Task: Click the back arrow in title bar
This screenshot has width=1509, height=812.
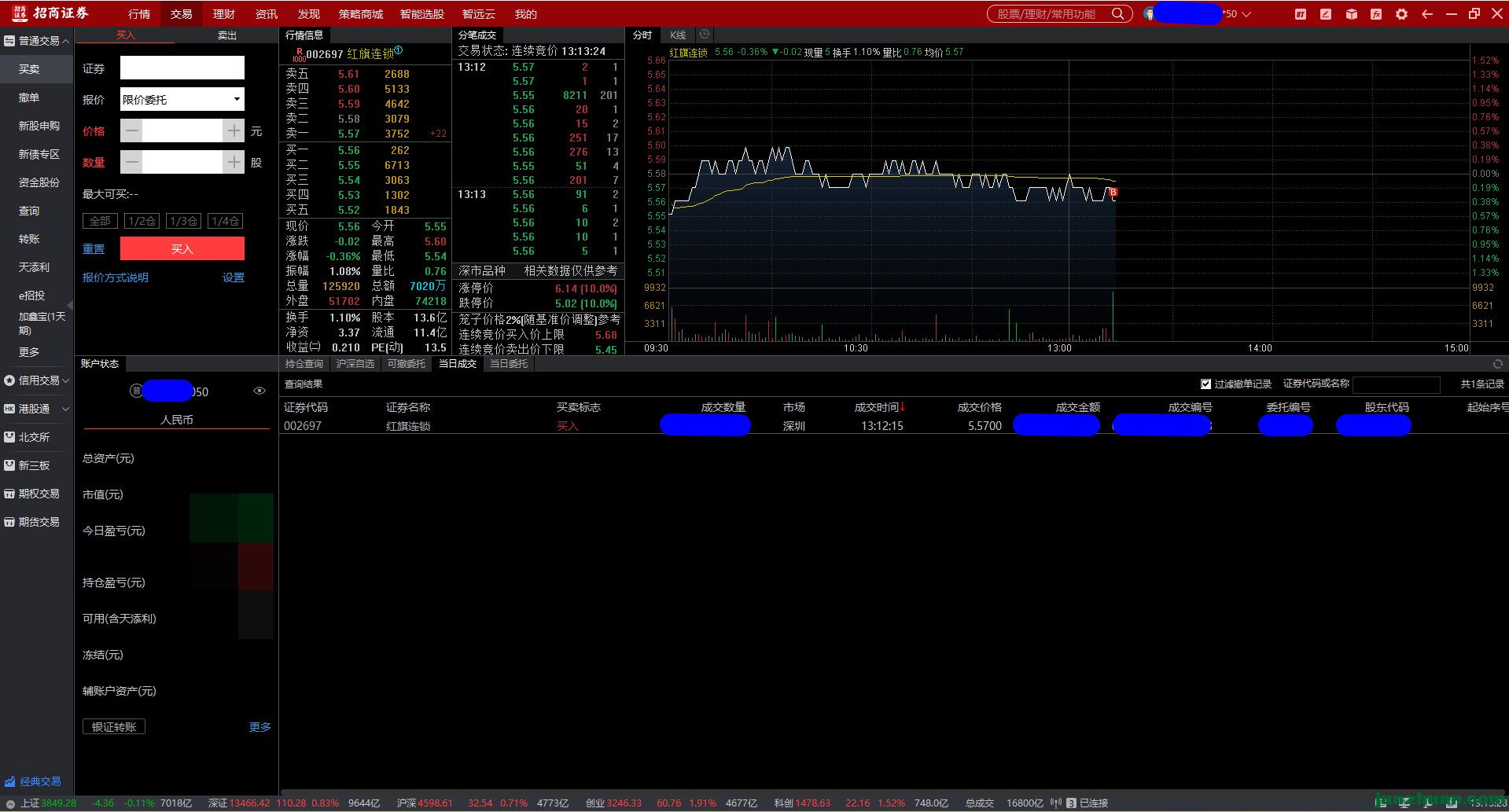Action: [x=1427, y=14]
